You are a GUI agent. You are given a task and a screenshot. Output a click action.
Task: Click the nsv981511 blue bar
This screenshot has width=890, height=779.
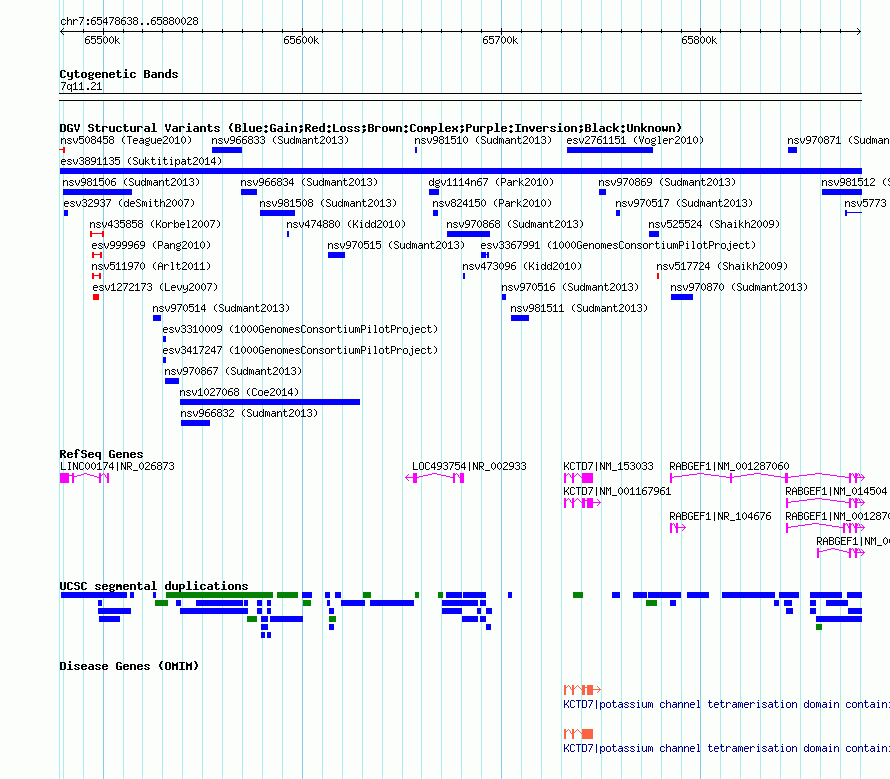coord(520,318)
